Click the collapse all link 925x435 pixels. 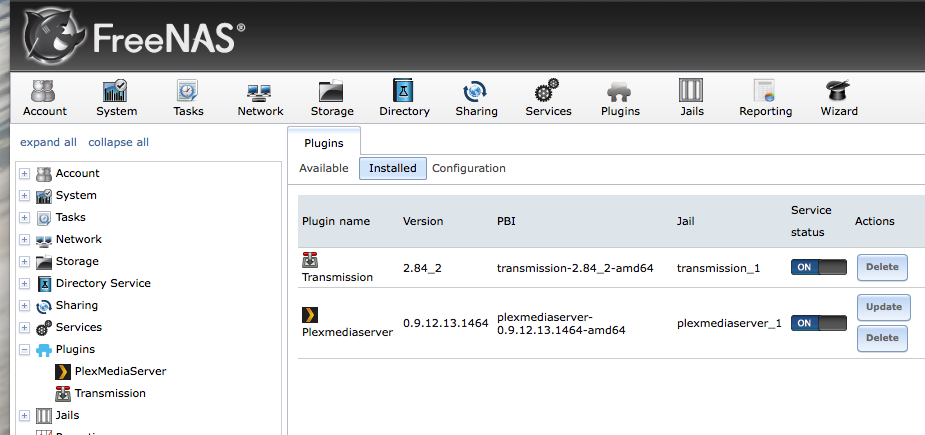coord(119,142)
